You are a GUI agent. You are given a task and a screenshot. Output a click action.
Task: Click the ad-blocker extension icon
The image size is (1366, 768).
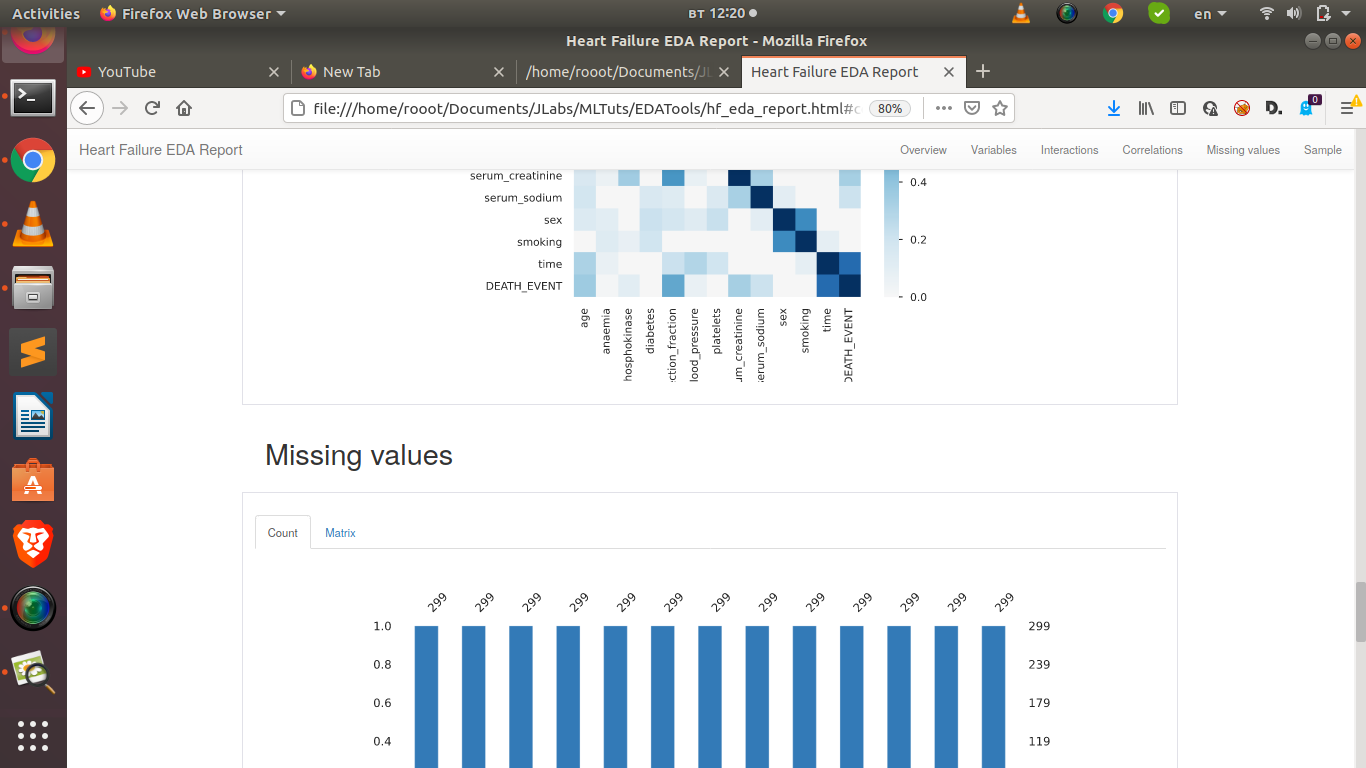click(1242, 108)
